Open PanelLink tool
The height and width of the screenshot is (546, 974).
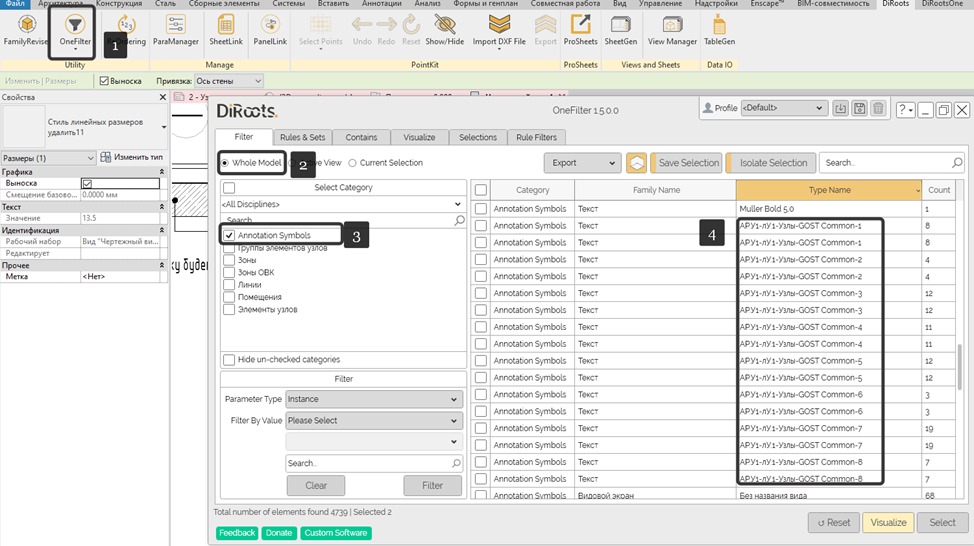270,30
